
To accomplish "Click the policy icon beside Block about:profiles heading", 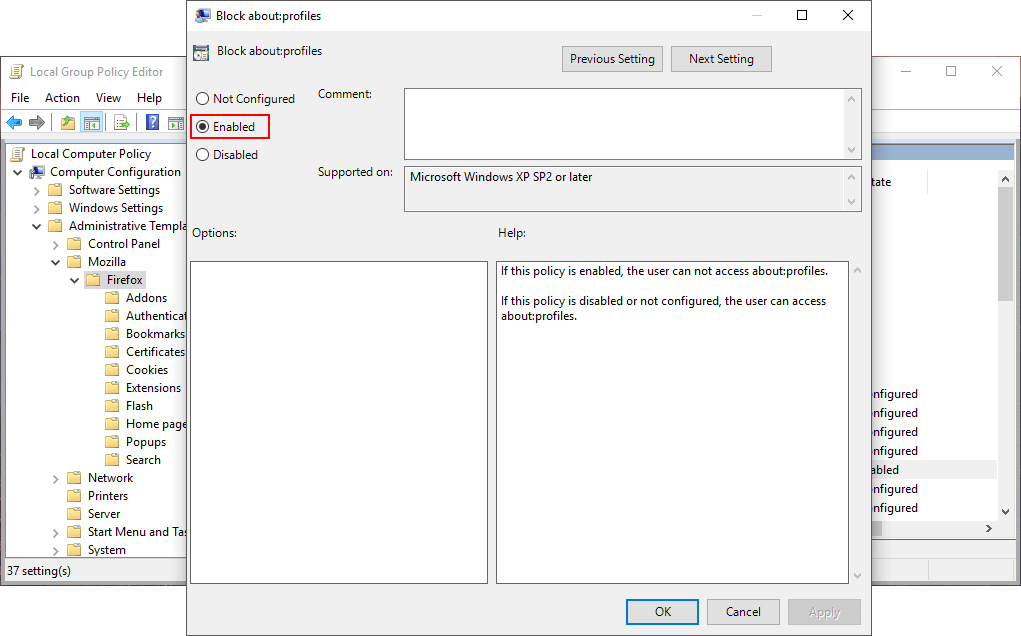I will coord(201,52).
